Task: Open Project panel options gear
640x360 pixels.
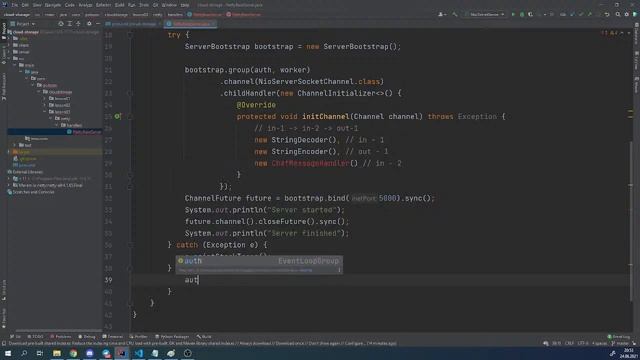Action: click(89, 24)
